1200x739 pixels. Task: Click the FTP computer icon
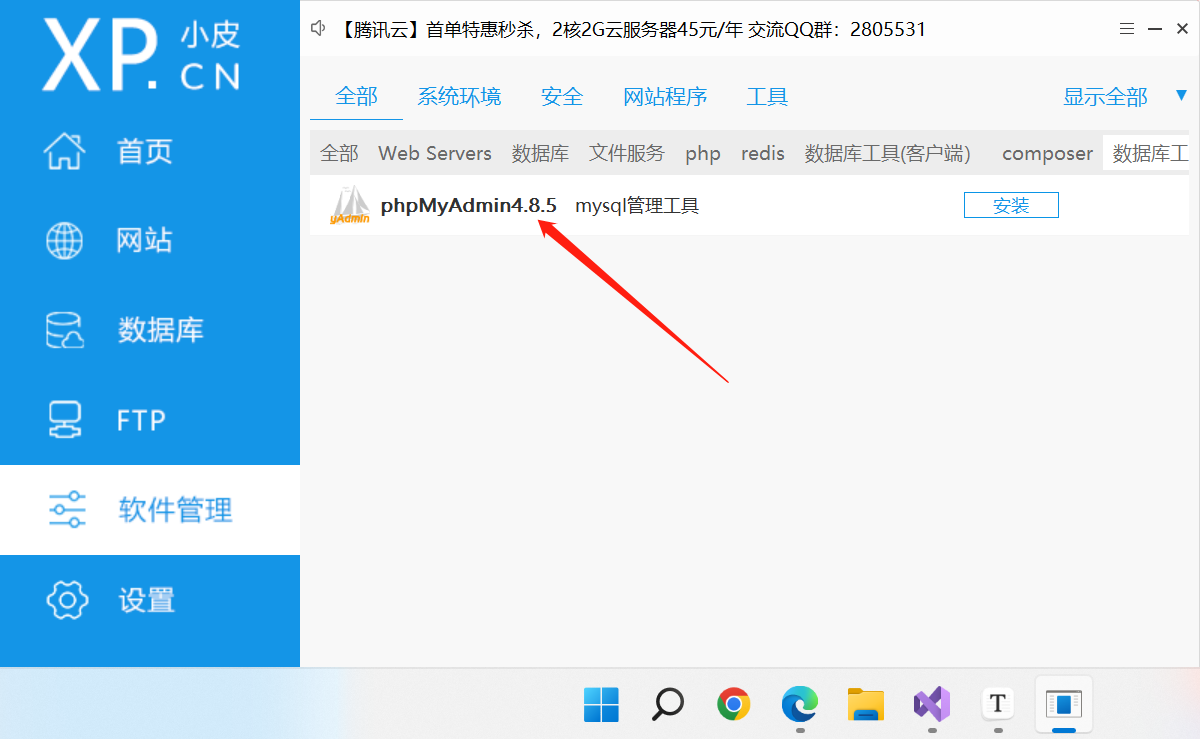tap(66, 420)
